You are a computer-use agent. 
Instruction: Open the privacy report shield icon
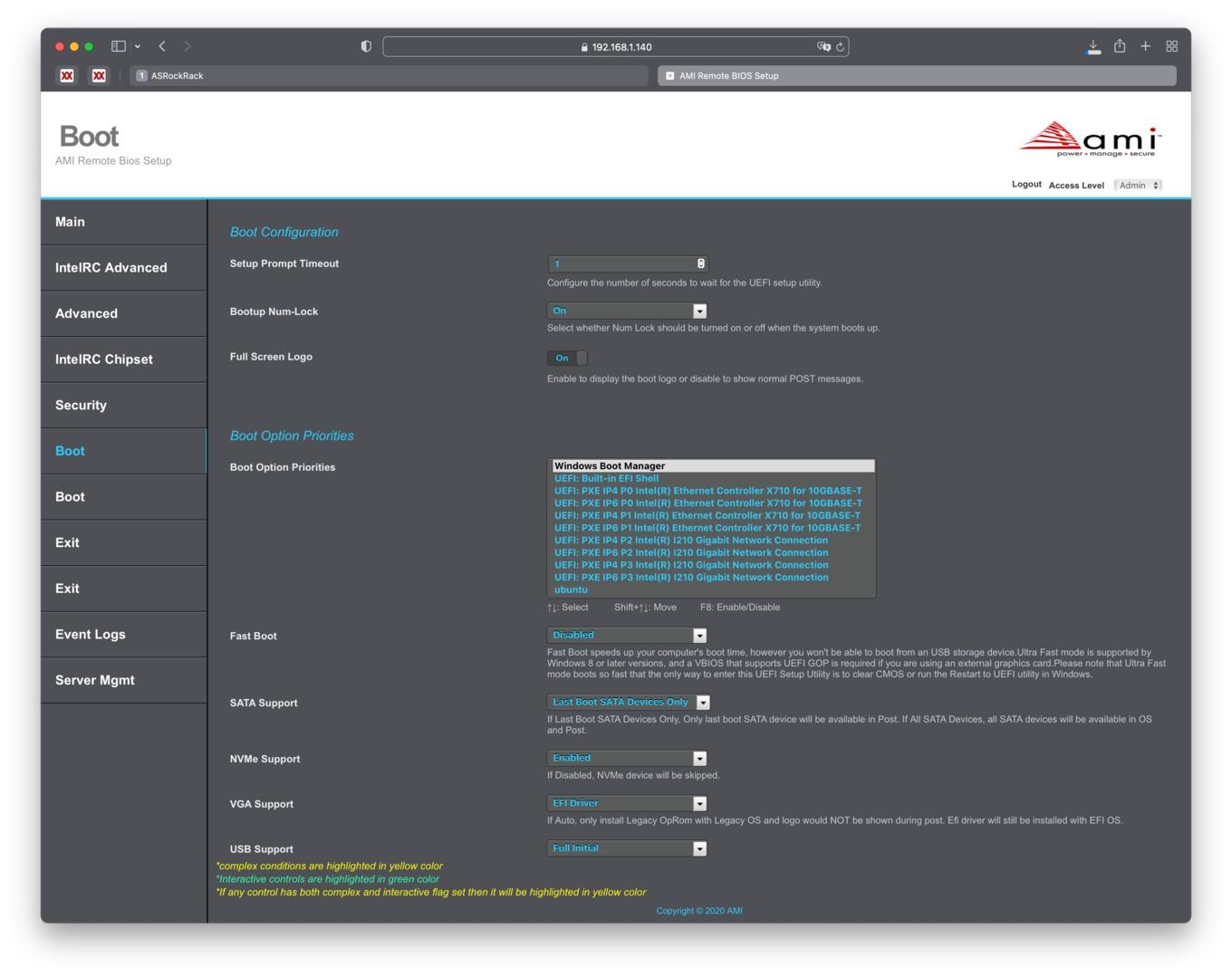(x=366, y=46)
